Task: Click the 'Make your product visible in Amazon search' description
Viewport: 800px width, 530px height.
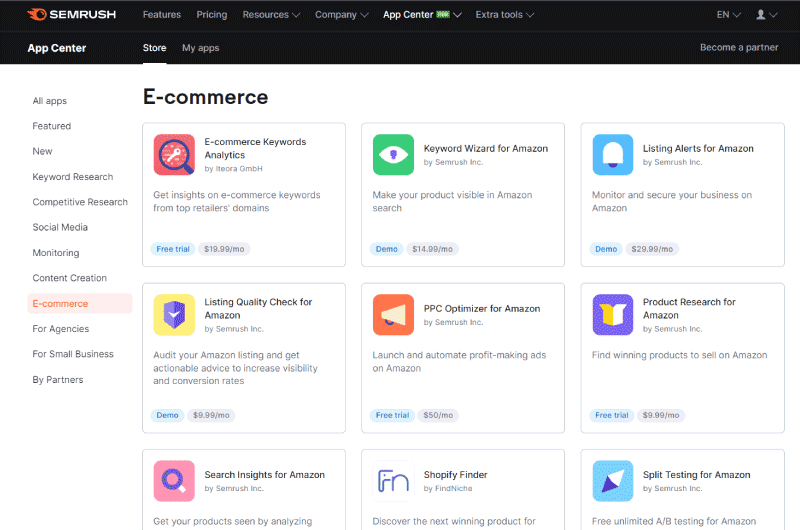Action: pos(452,201)
